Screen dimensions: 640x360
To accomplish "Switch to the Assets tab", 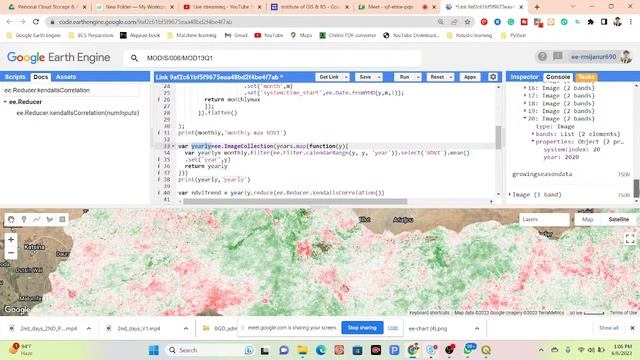I will coord(66,77).
